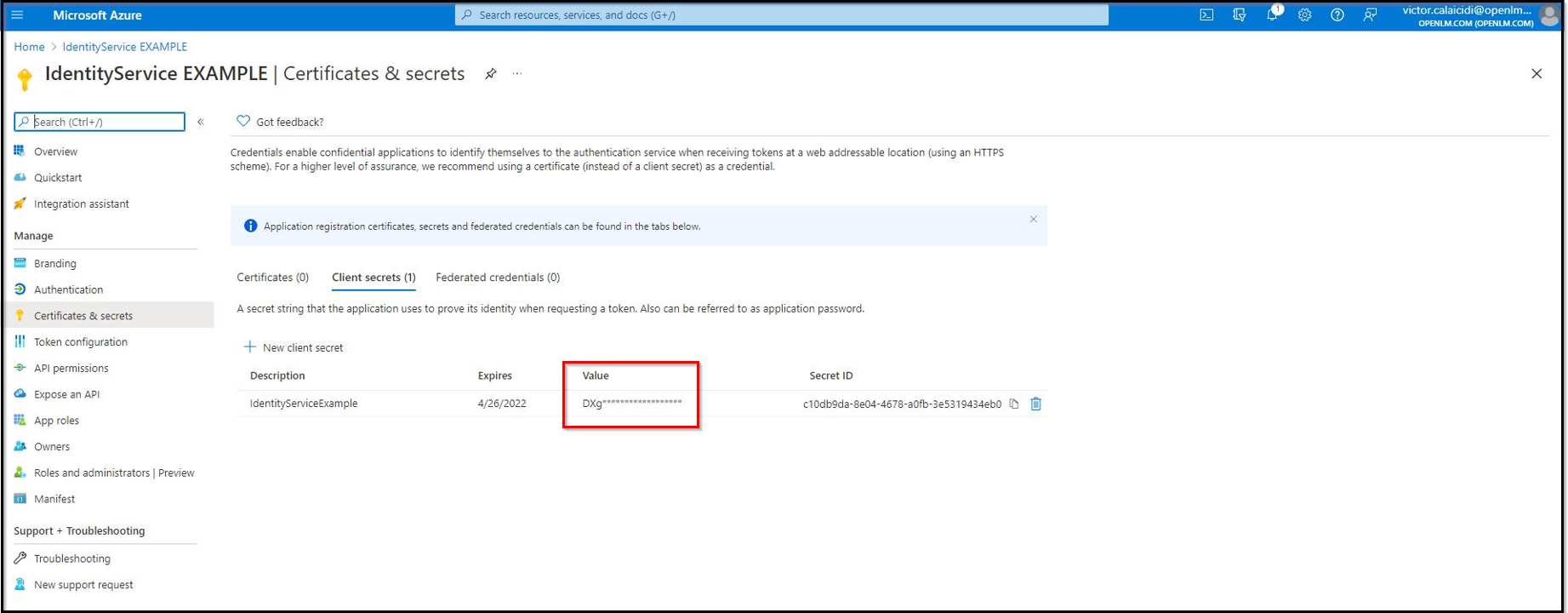Open the notifications bell icon
The height and width of the screenshot is (613, 1568).
tap(1272, 15)
